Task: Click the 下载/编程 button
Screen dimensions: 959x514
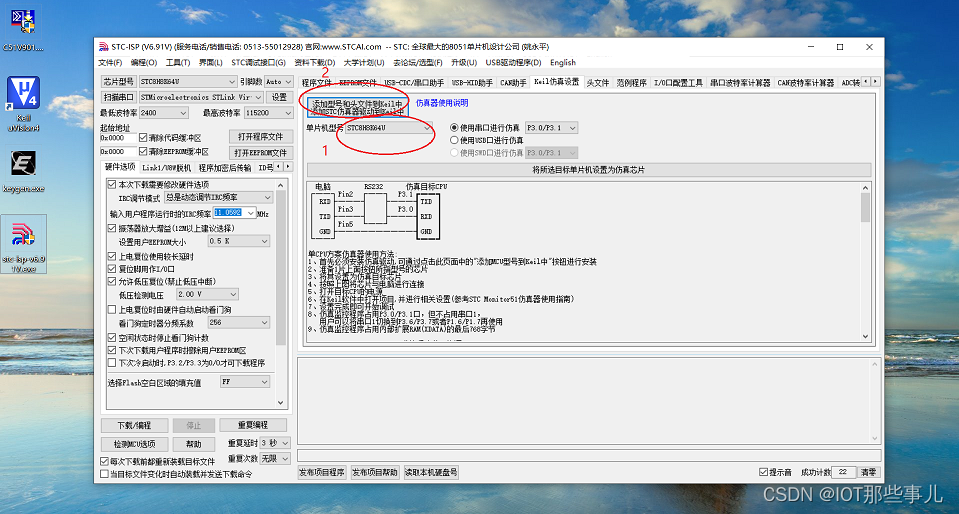Action: pyautogui.click(x=134, y=425)
